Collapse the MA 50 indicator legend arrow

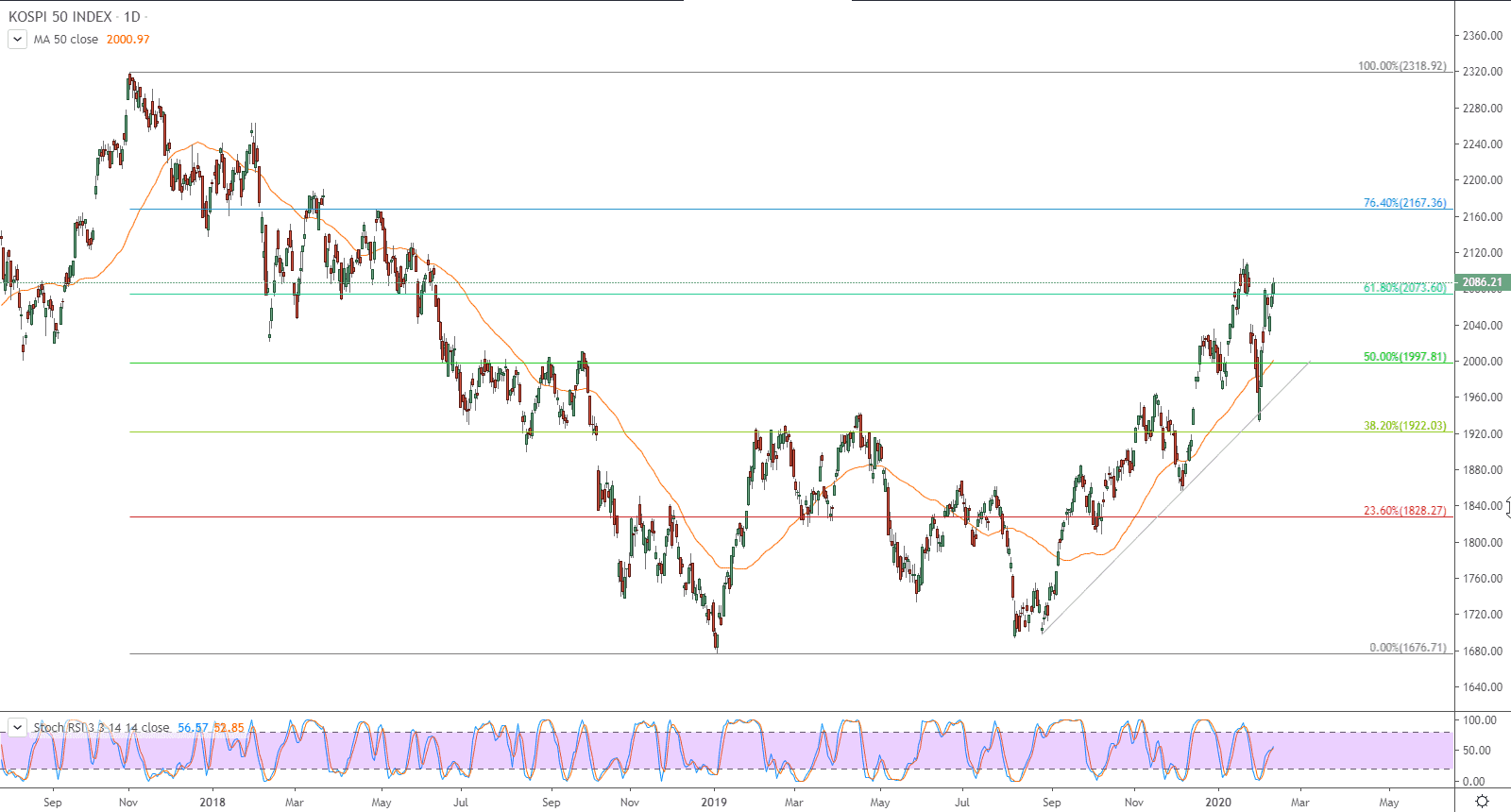[17, 39]
